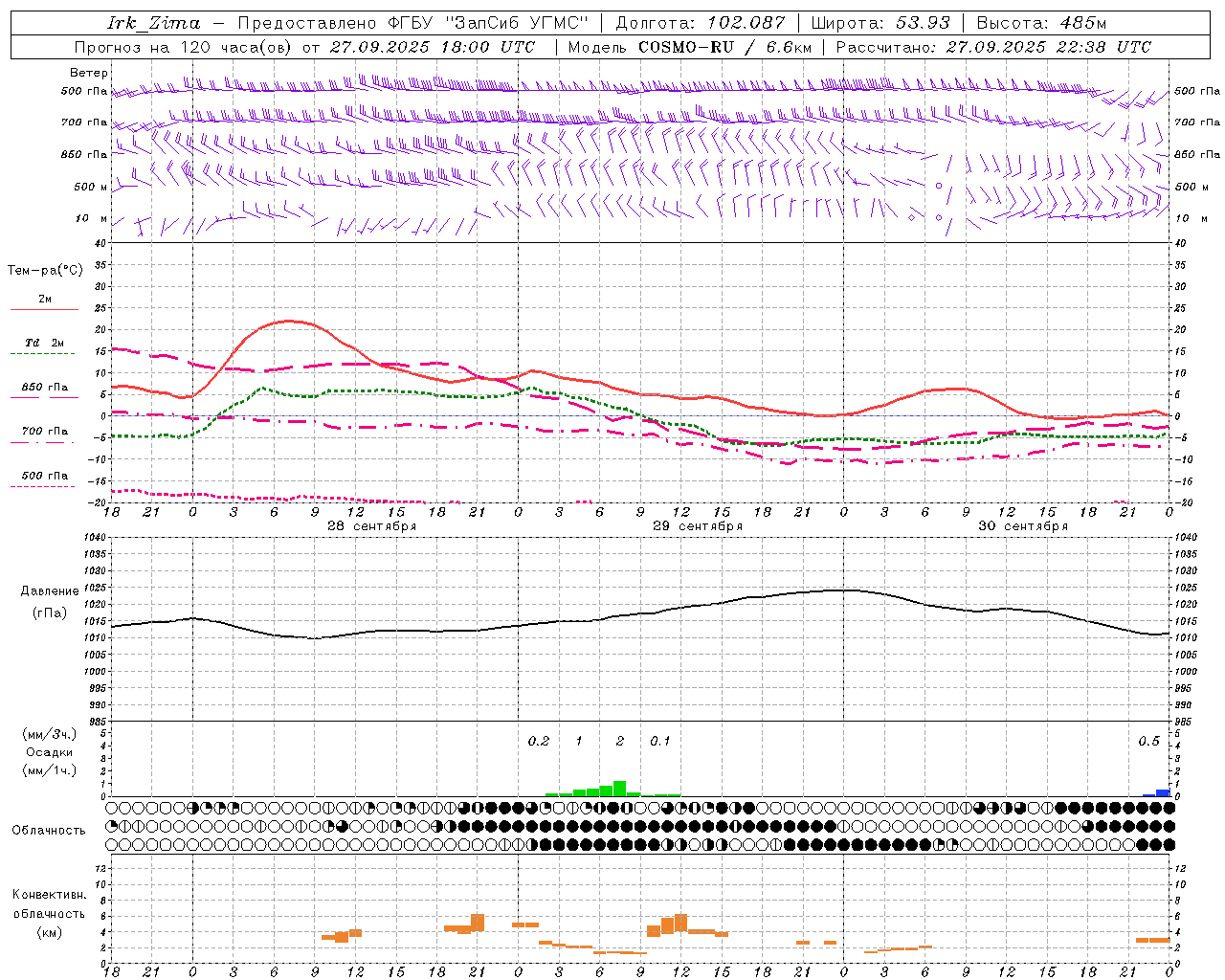Click the 'Облачность' cloud cover label
This screenshot has height=980, width=1225.
[x=49, y=831]
